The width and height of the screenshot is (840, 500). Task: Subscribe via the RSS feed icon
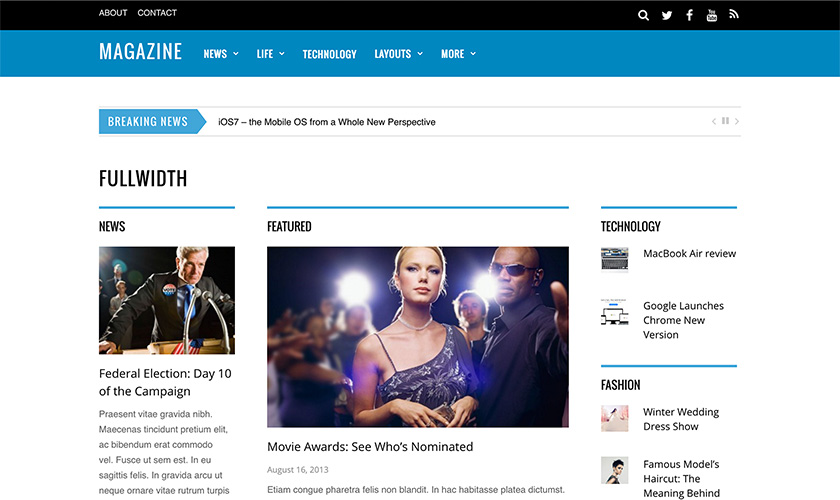tap(734, 14)
